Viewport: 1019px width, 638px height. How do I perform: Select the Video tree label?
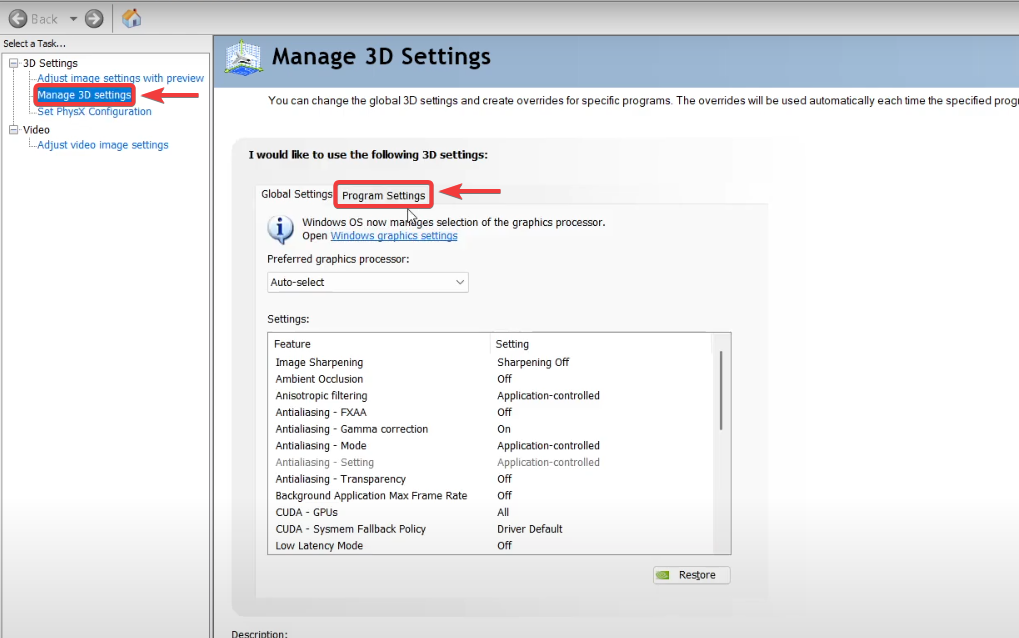click(36, 129)
